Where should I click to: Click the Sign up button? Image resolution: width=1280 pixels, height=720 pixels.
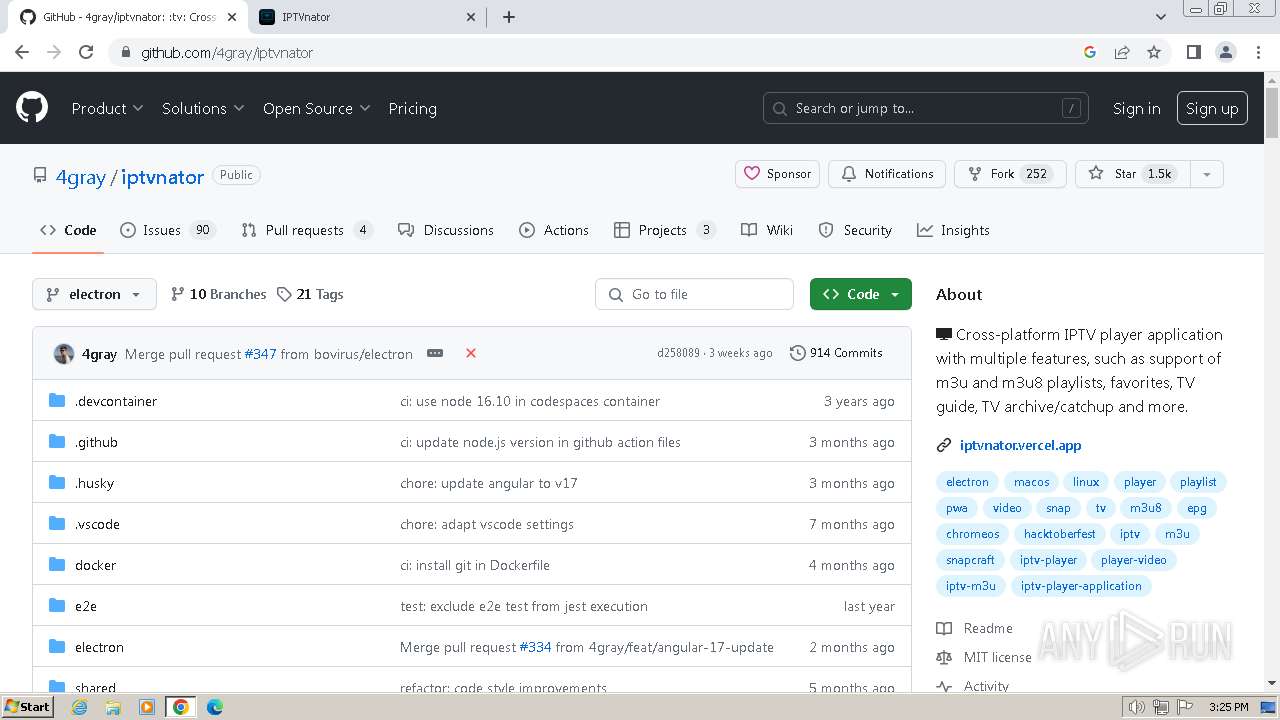pos(1212,108)
